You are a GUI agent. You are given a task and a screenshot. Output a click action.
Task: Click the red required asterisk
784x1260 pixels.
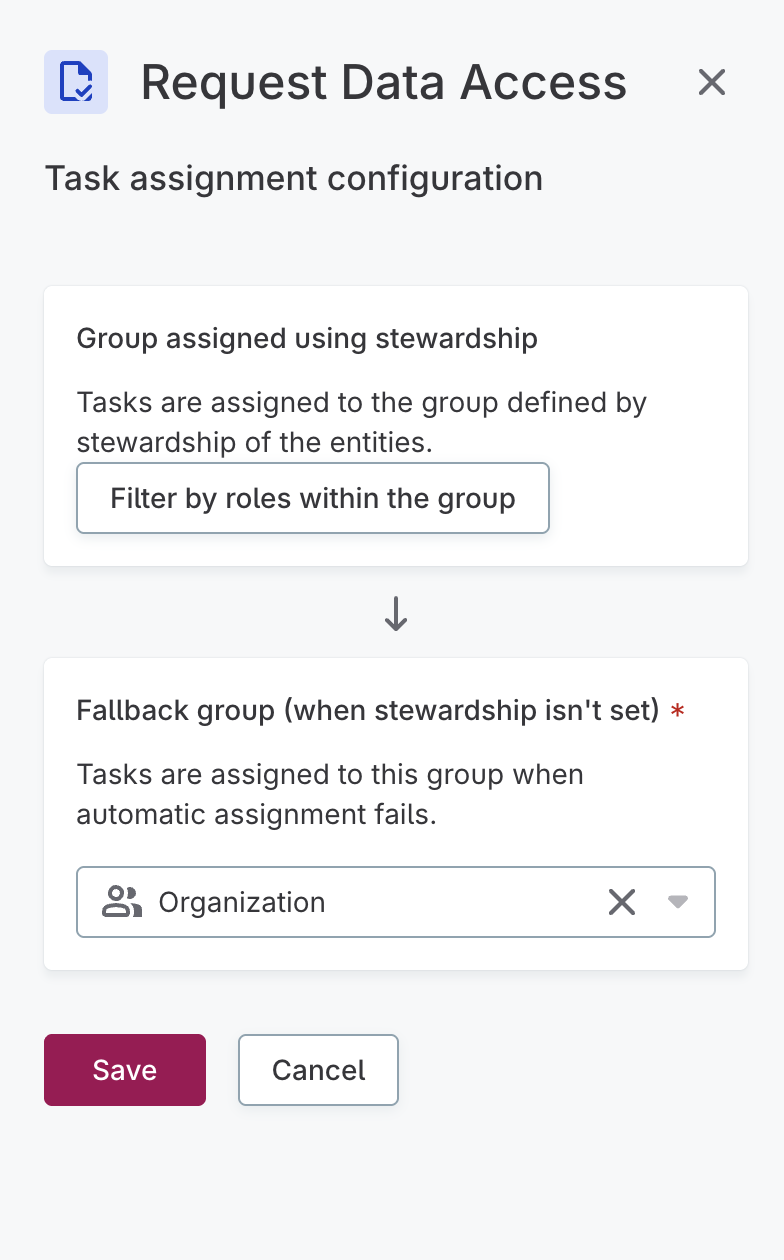678,712
